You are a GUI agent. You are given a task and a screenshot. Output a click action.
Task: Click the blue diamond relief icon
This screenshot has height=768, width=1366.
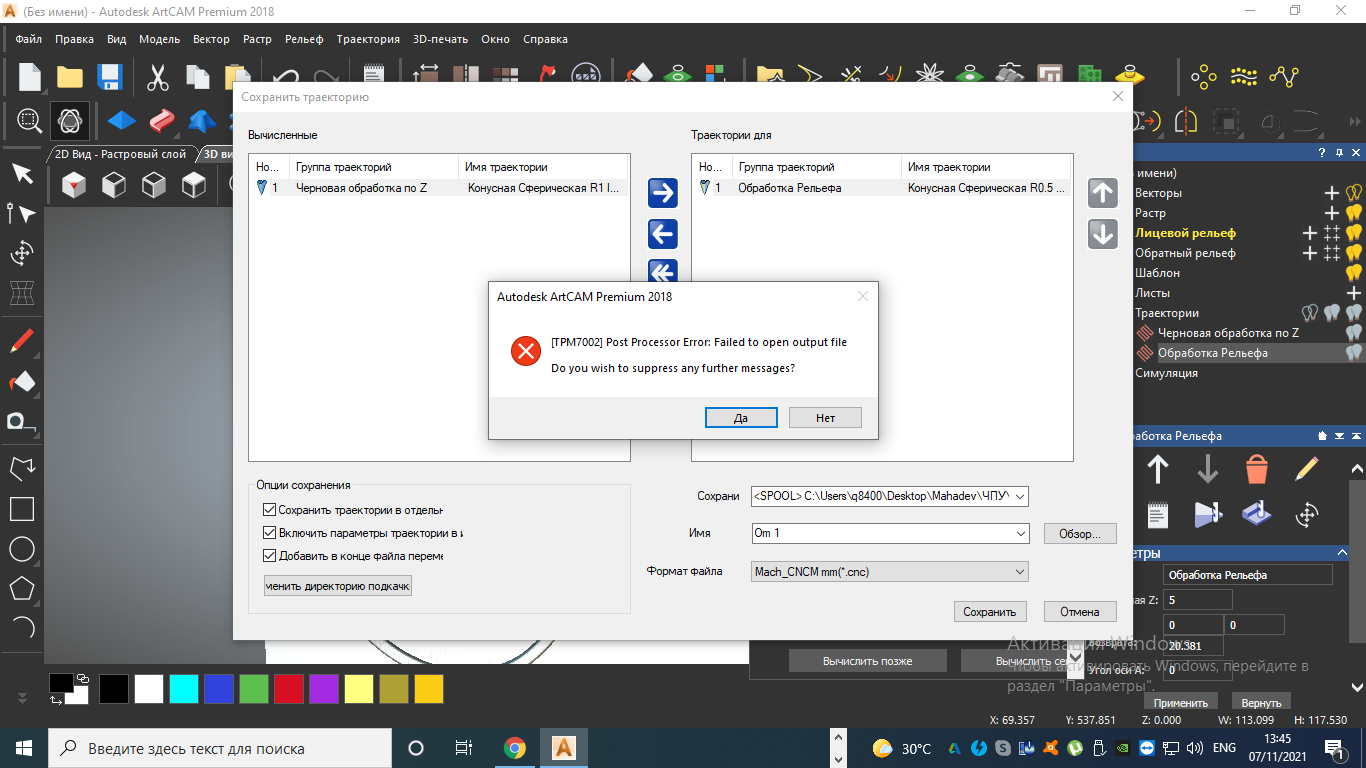point(122,121)
